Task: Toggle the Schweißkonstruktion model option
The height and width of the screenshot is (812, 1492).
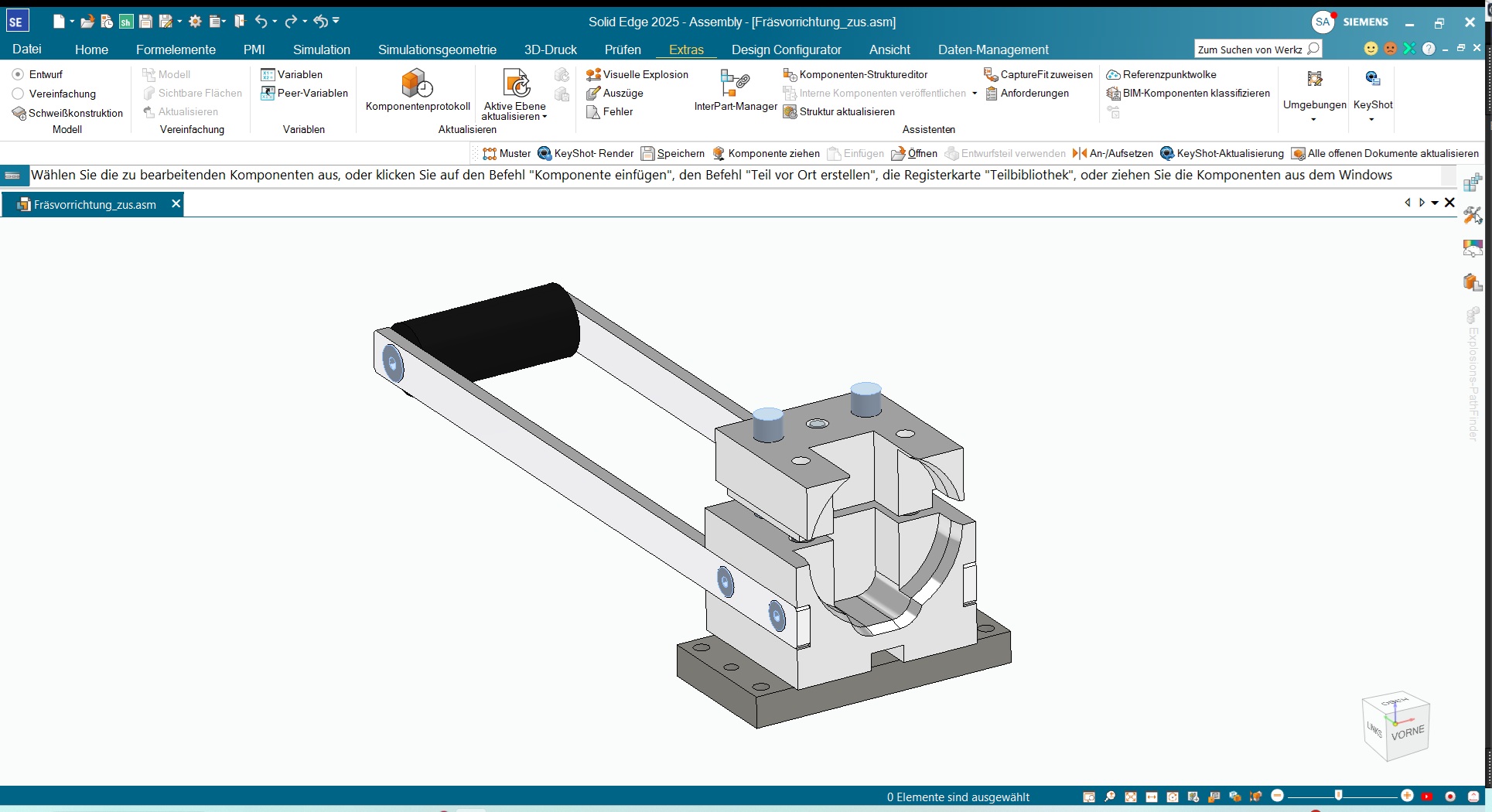Action: point(68,113)
